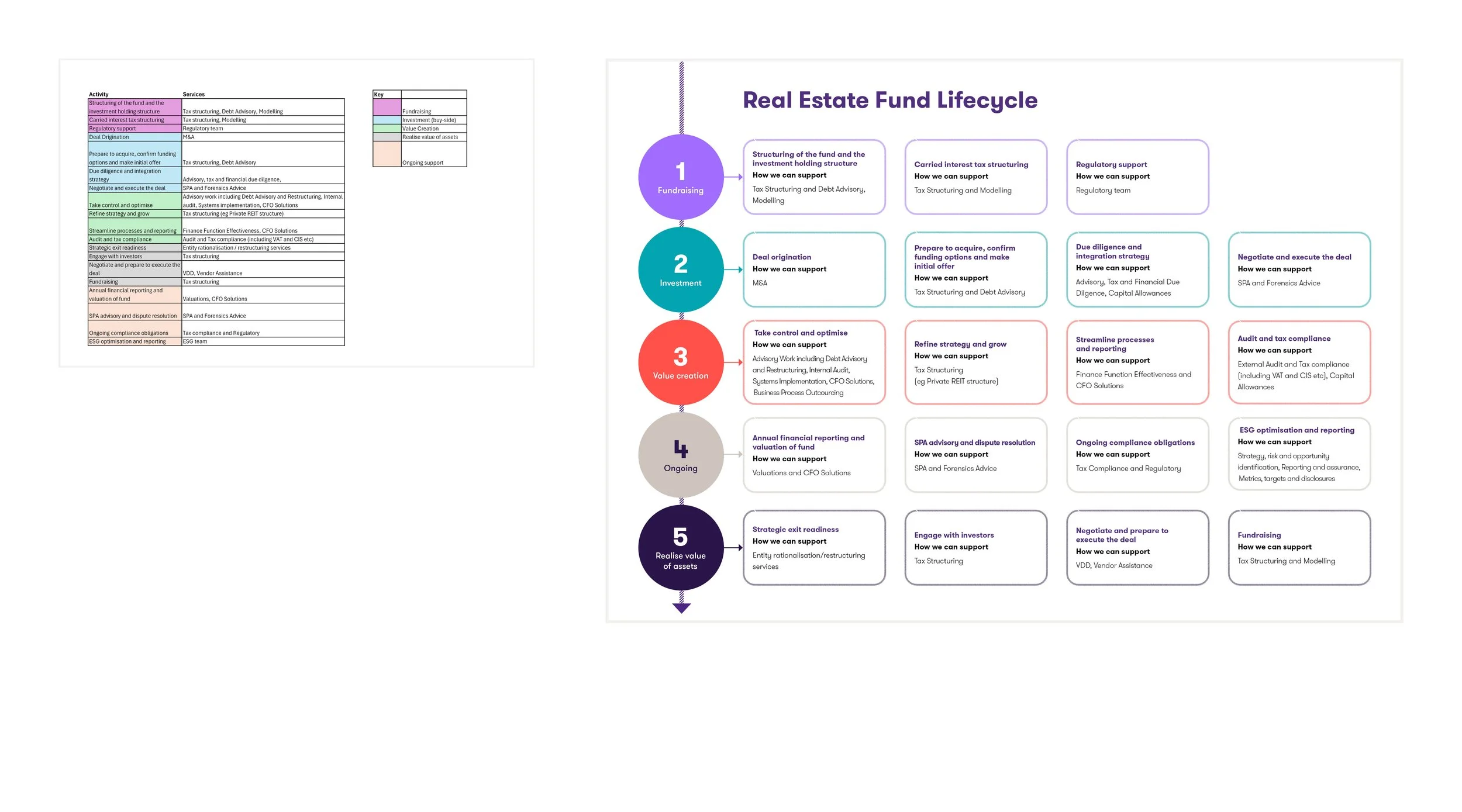Click the teal Investment stage circle
Image resolution: width=1462 pixels, height=812 pixels.
pos(681,270)
